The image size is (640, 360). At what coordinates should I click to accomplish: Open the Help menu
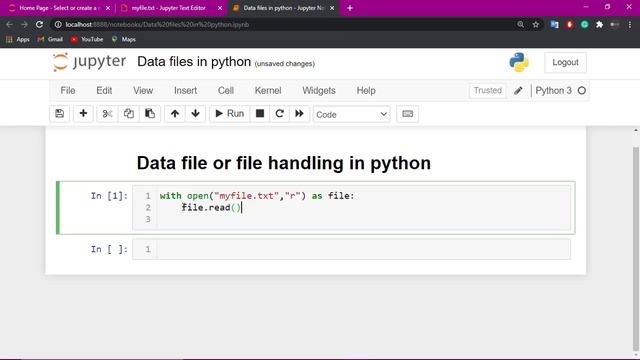click(x=366, y=91)
